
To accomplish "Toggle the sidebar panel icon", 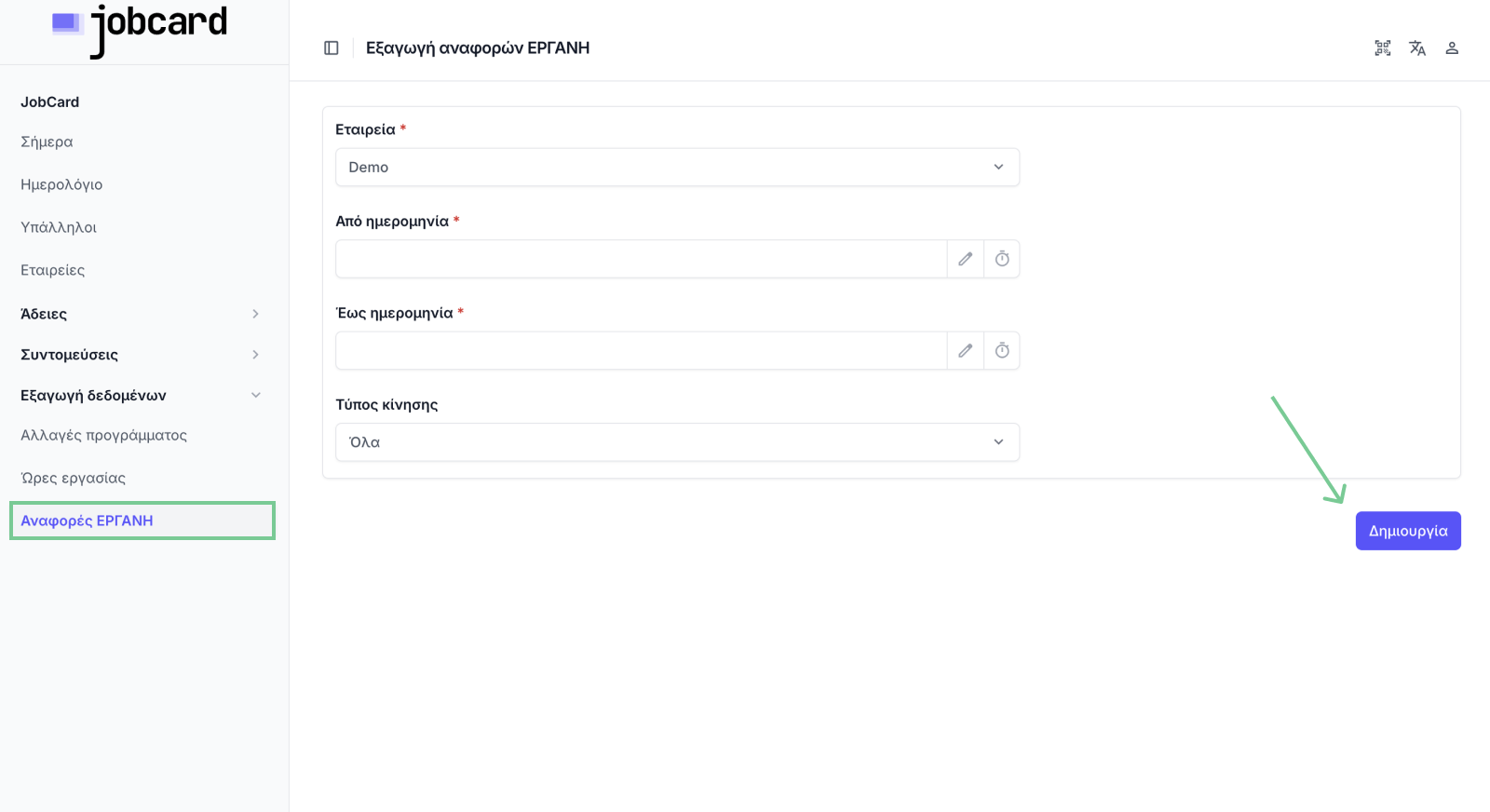I will point(331,48).
